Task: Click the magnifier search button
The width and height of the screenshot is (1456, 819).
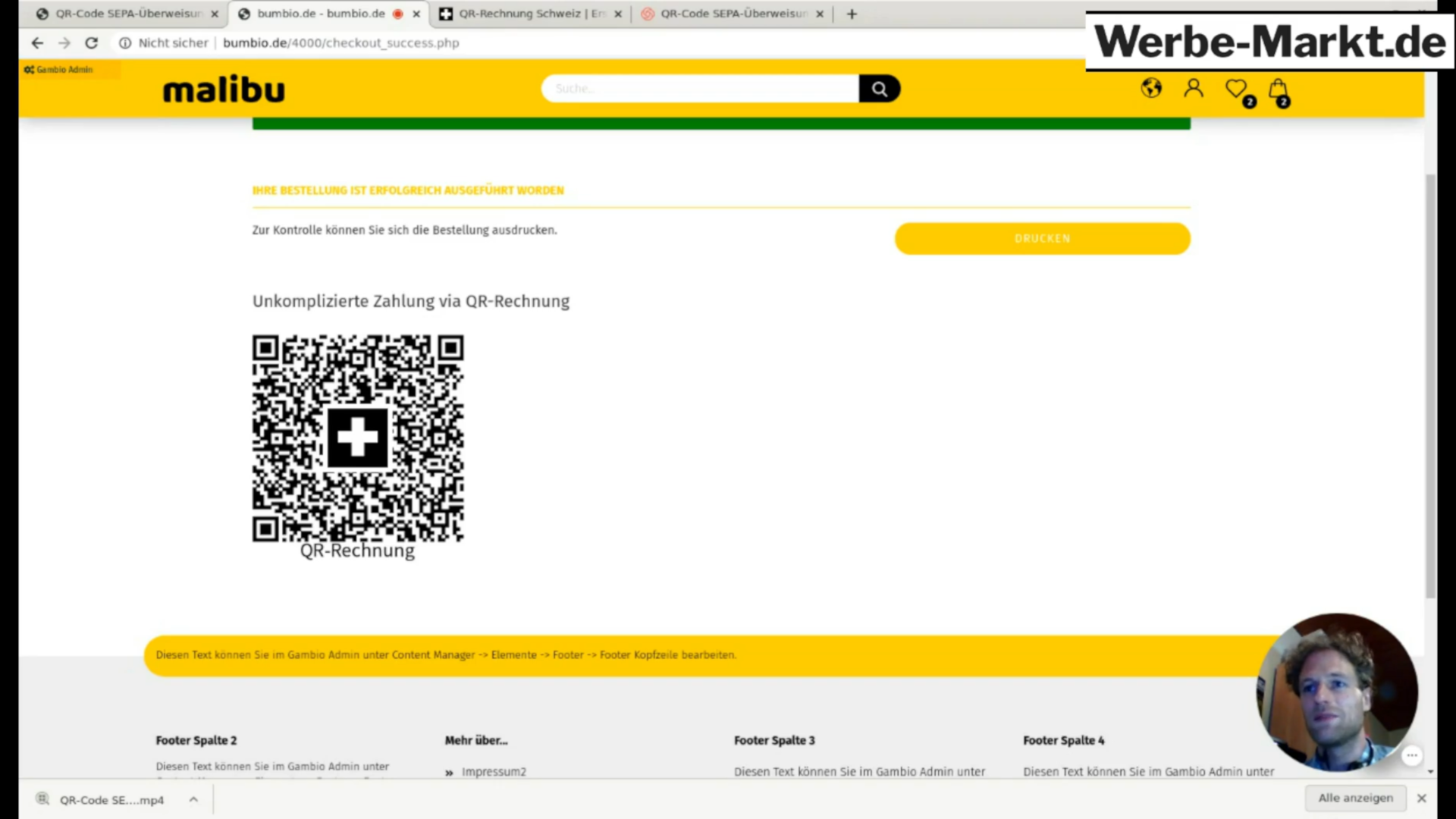Action: coord(880,89)
